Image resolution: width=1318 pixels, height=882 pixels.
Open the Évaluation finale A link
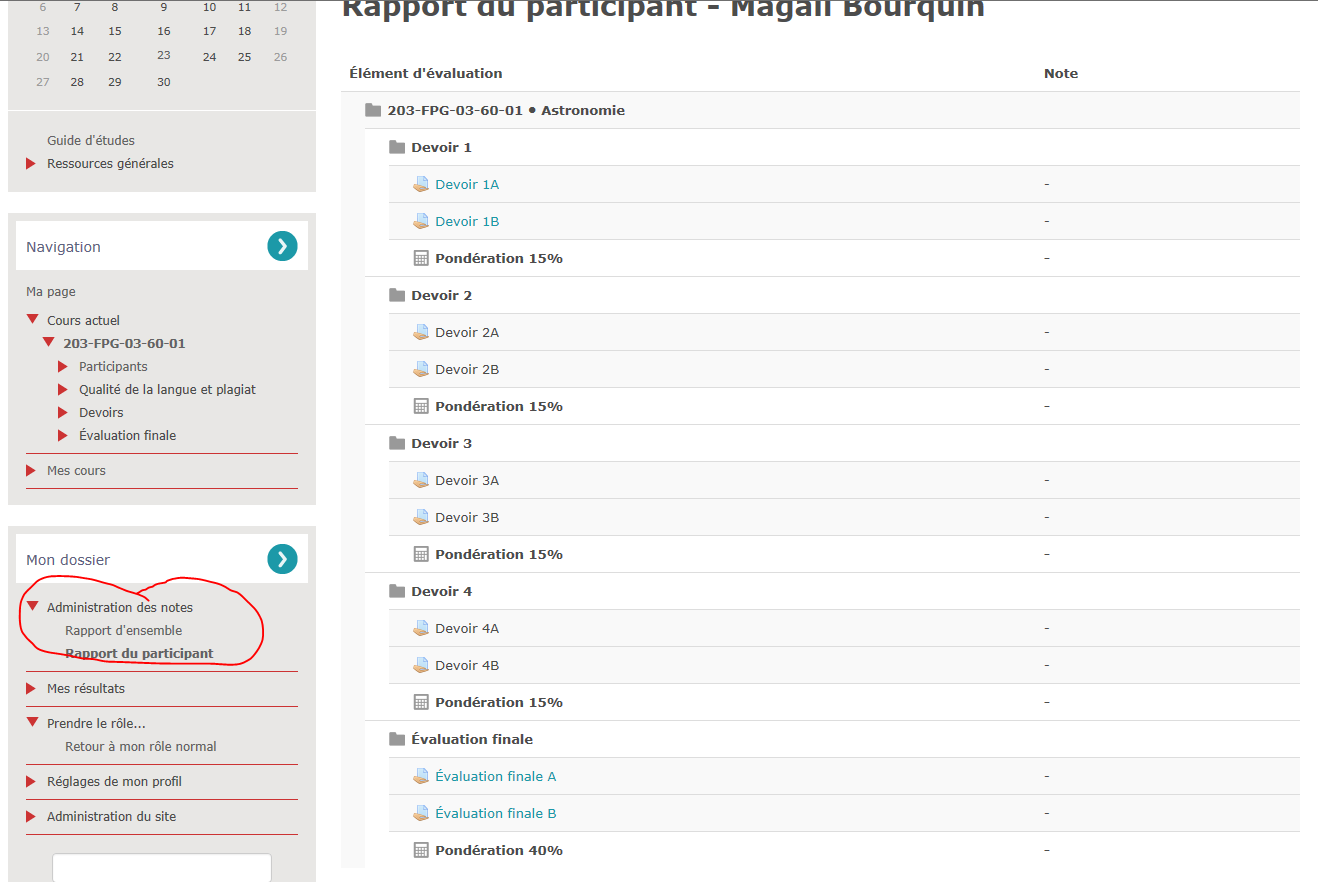pos(495,777)
